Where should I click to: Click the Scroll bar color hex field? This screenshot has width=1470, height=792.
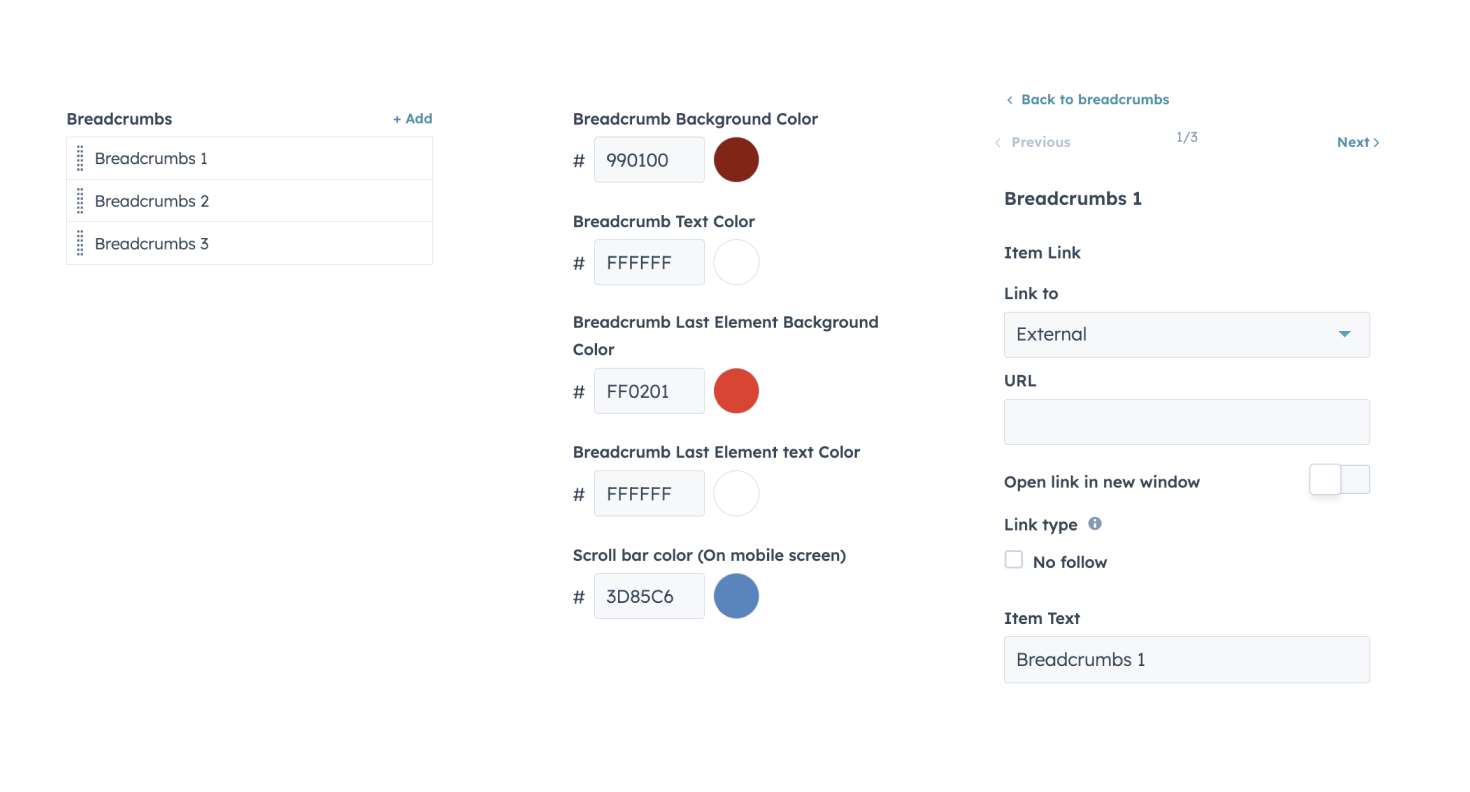click(649, 596)
